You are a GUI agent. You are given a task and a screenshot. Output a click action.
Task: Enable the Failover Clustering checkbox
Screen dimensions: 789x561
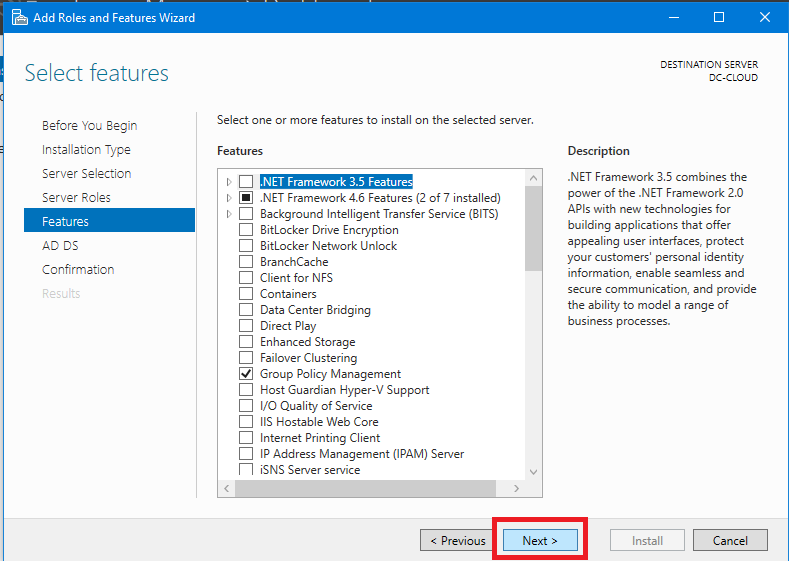[x=246, y=358]
